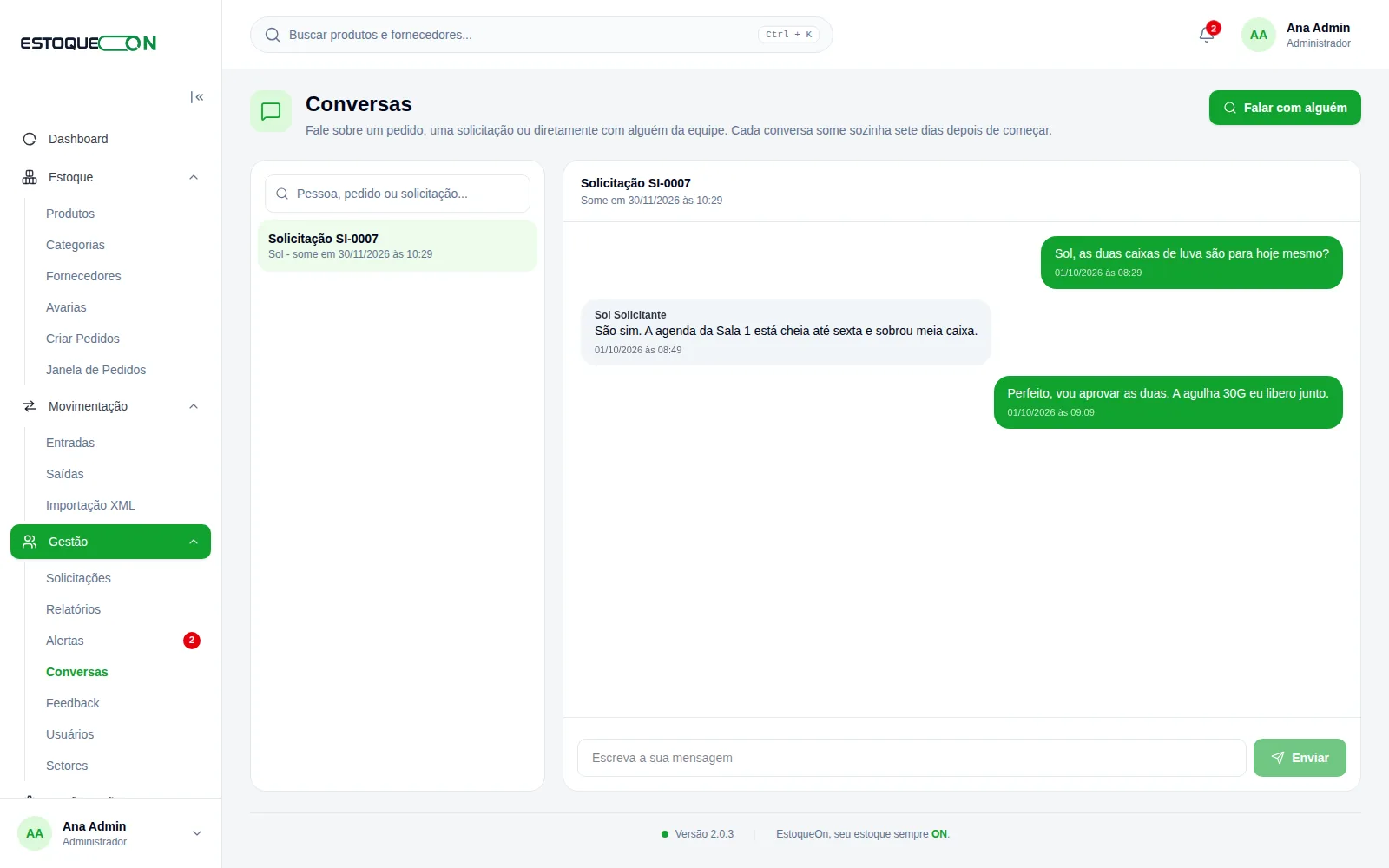Screen dimensions: 1389x868
Task: Click the Ctrl + K shortcut badge
Action: [x=788, y=35]
